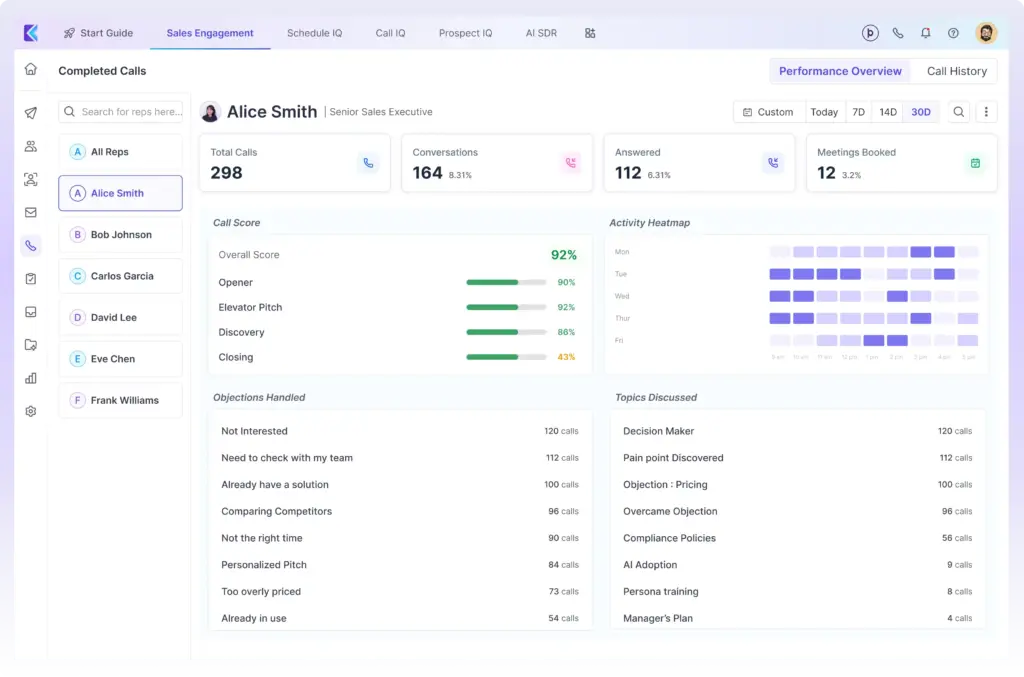Screen dimensions: 1024x677
Task: Select Bob Johnson from the reps list
Action: coord(120,234)
